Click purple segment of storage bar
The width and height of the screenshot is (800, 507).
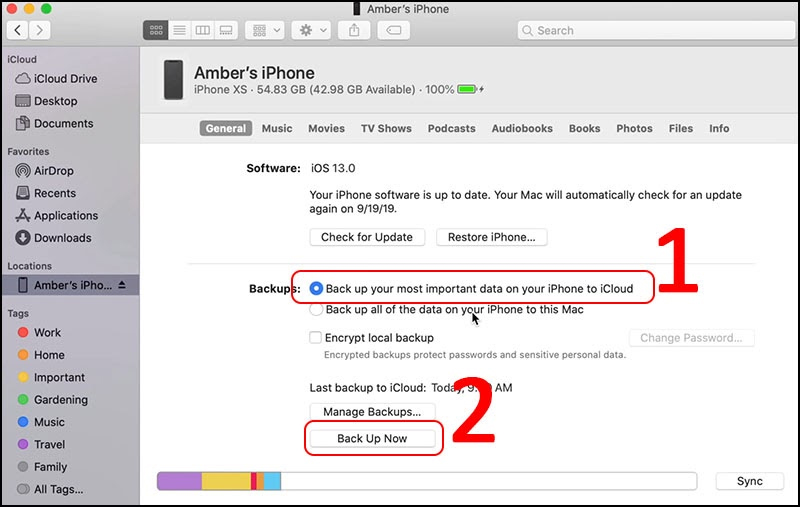(x=180, y=481)
